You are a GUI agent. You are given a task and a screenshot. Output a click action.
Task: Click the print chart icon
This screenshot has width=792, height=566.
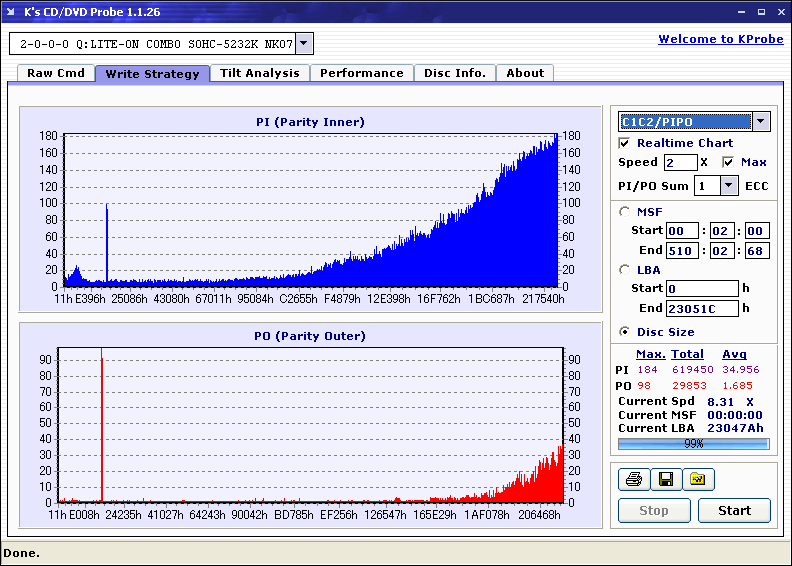click(x=633, y=479)
